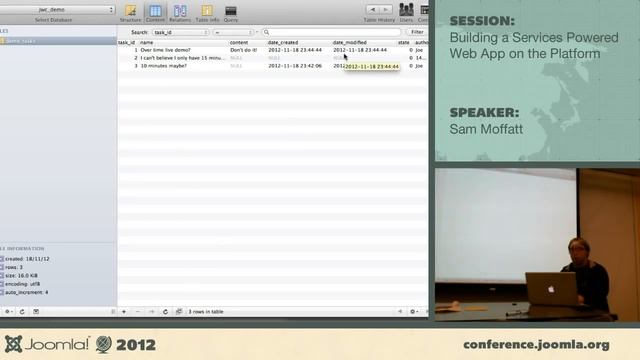640x360 pixels.
Task: Remove selected row with minus button
Action: point(138,311)
